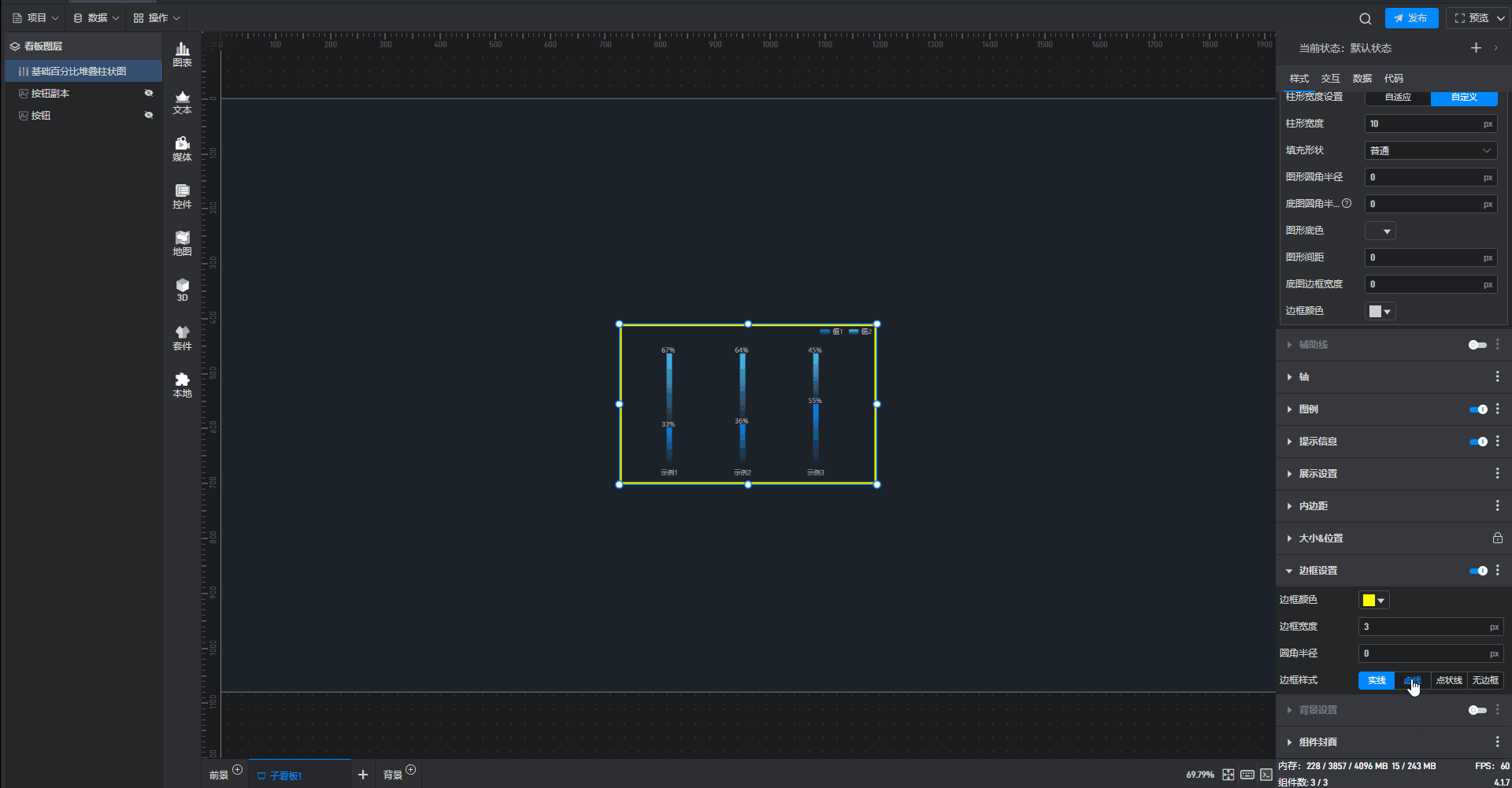Open the 地图 map component panel
This screenshot has width=1512, height=788.
[182, 243]
